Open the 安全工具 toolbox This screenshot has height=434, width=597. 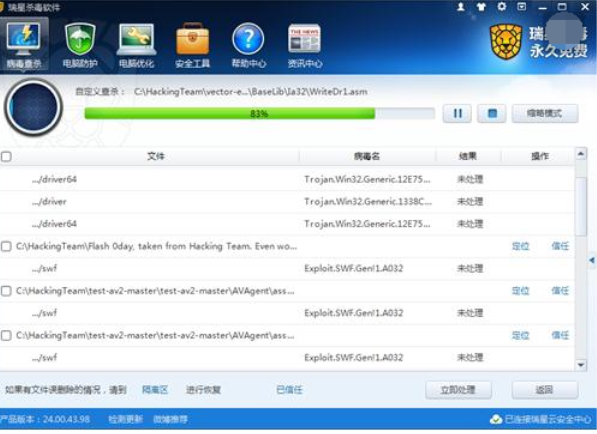(192, 45)
